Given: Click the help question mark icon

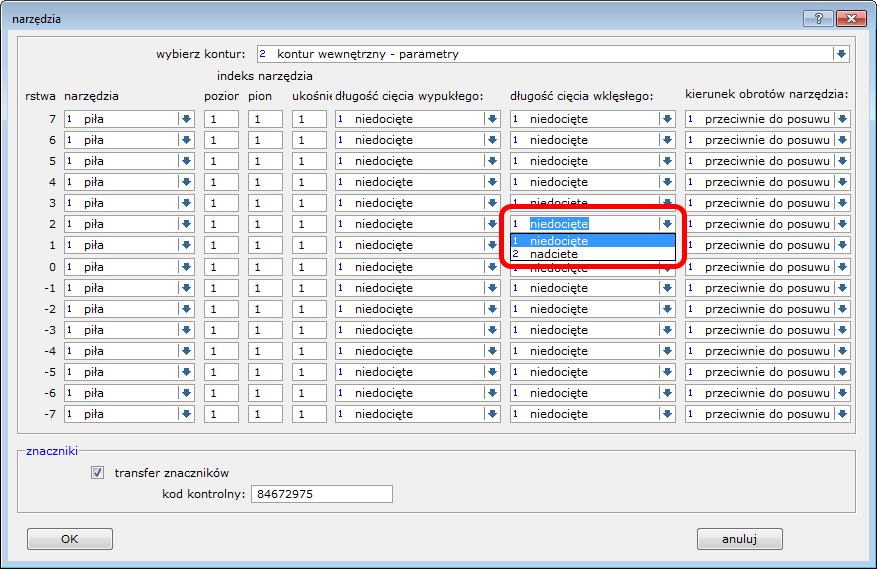Looking at the screenshot, I should coord(819,18).
